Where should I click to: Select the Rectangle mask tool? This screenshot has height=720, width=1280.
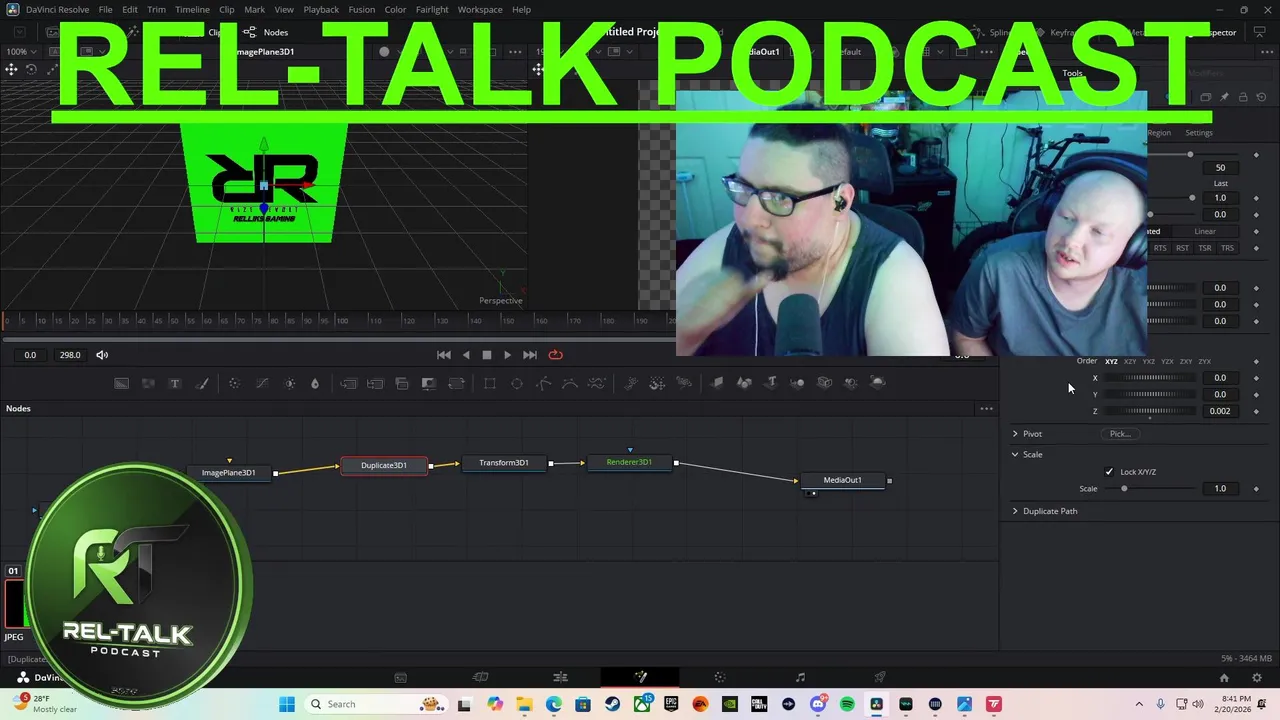pyautogui.click(x=490, y=383)
